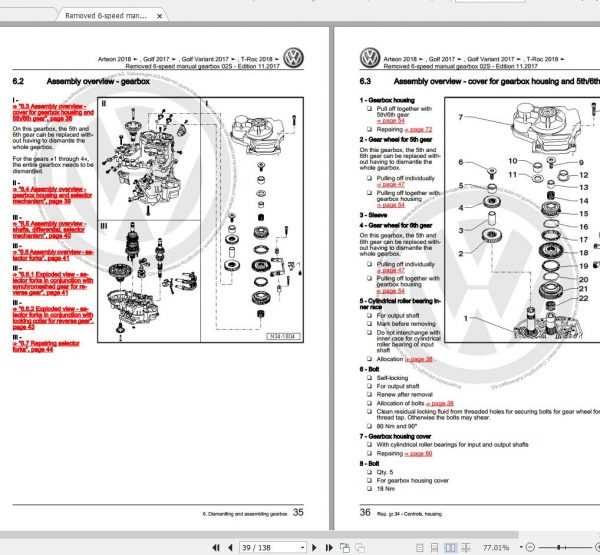This screenshot has height=555, width=600.
Task: Click '8 - Bolt' item text
Action: click(369, 464)
